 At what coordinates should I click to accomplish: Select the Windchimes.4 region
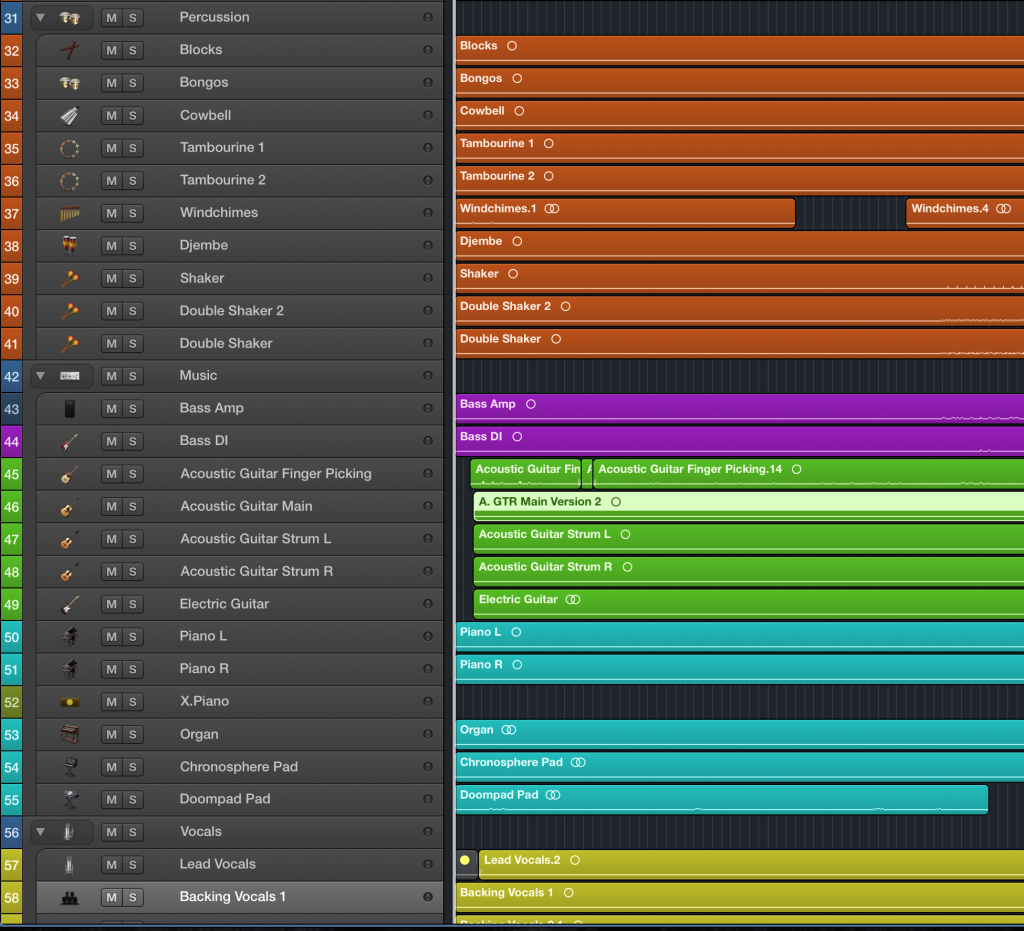(965, 213)
